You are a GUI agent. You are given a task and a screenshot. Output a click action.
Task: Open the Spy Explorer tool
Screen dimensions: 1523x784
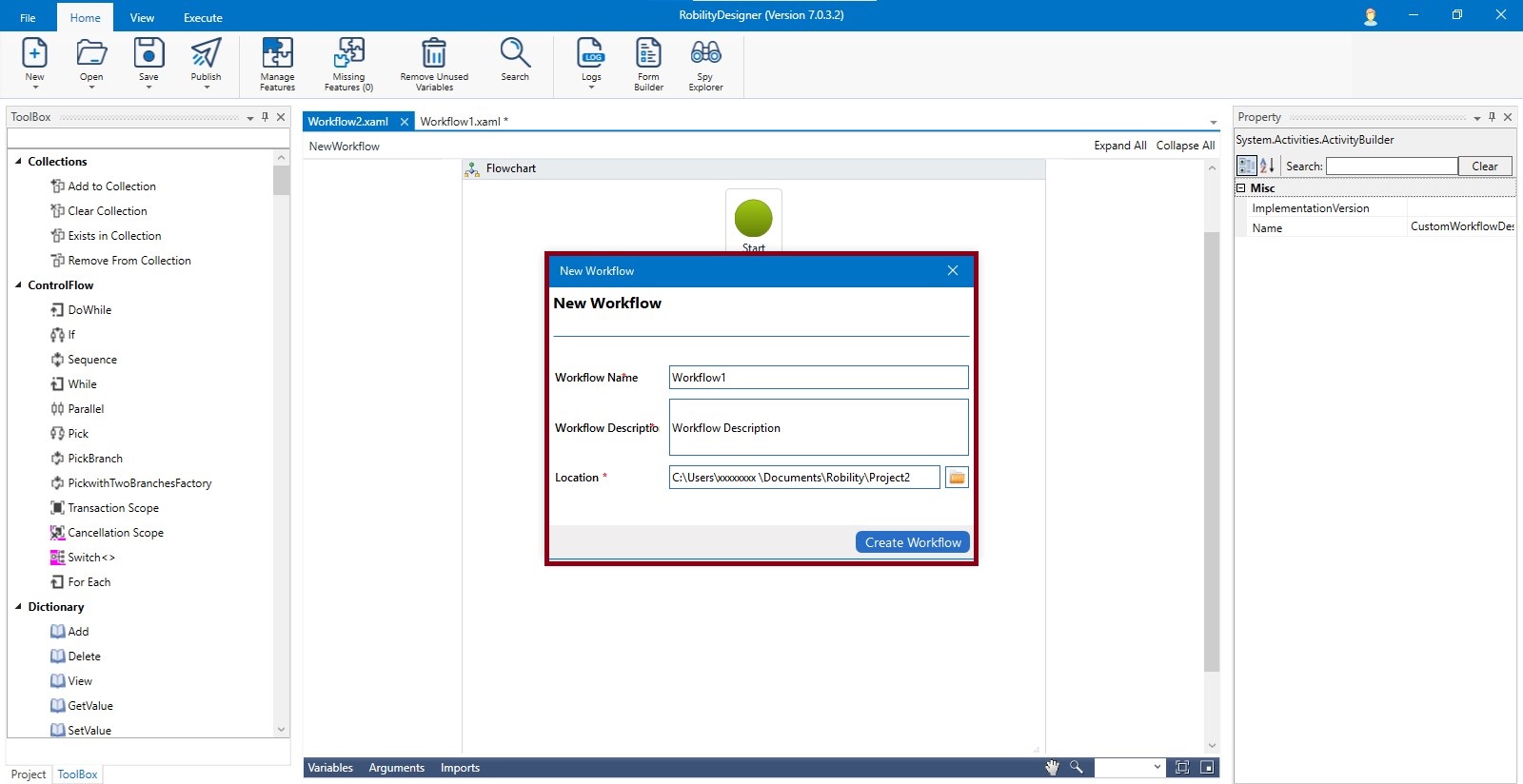705,64
